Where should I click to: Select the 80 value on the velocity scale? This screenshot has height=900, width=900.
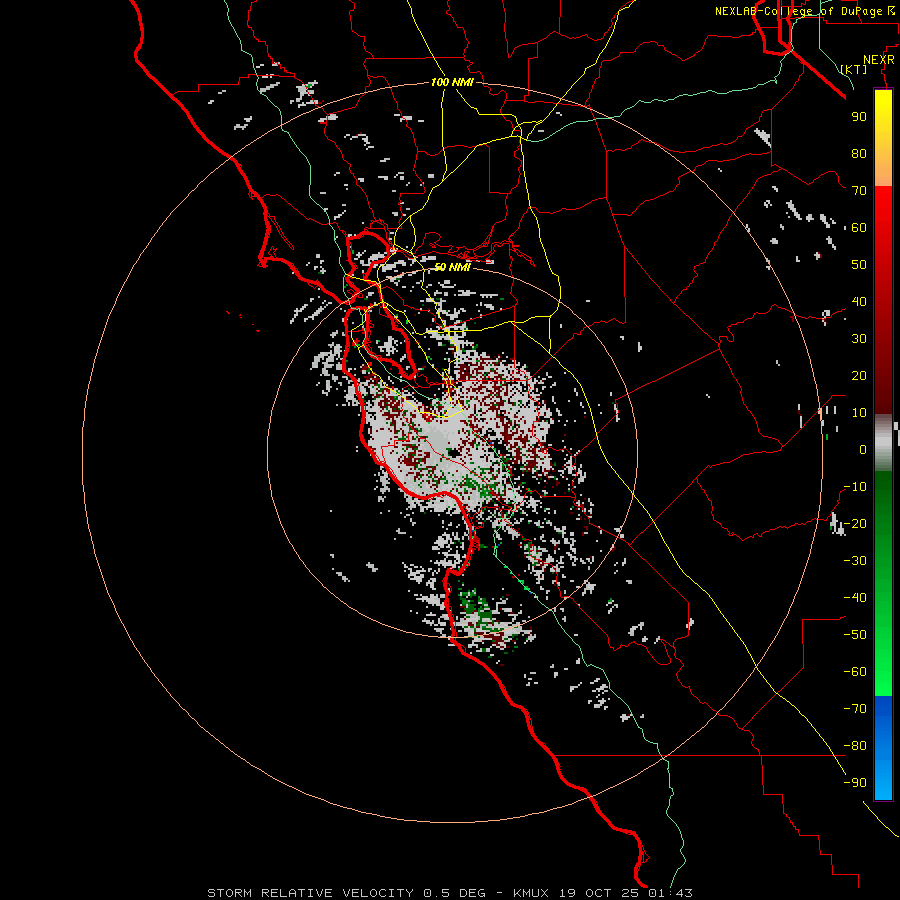[x=859, y=154]
